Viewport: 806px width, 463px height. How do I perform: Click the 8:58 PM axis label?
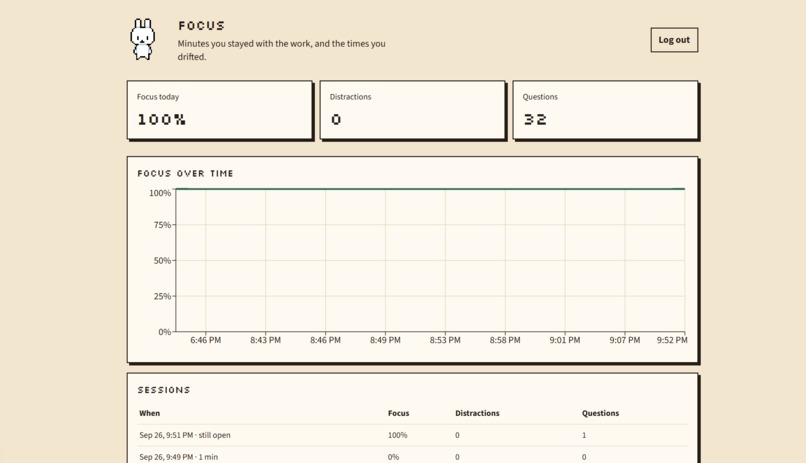click(505, 340)
